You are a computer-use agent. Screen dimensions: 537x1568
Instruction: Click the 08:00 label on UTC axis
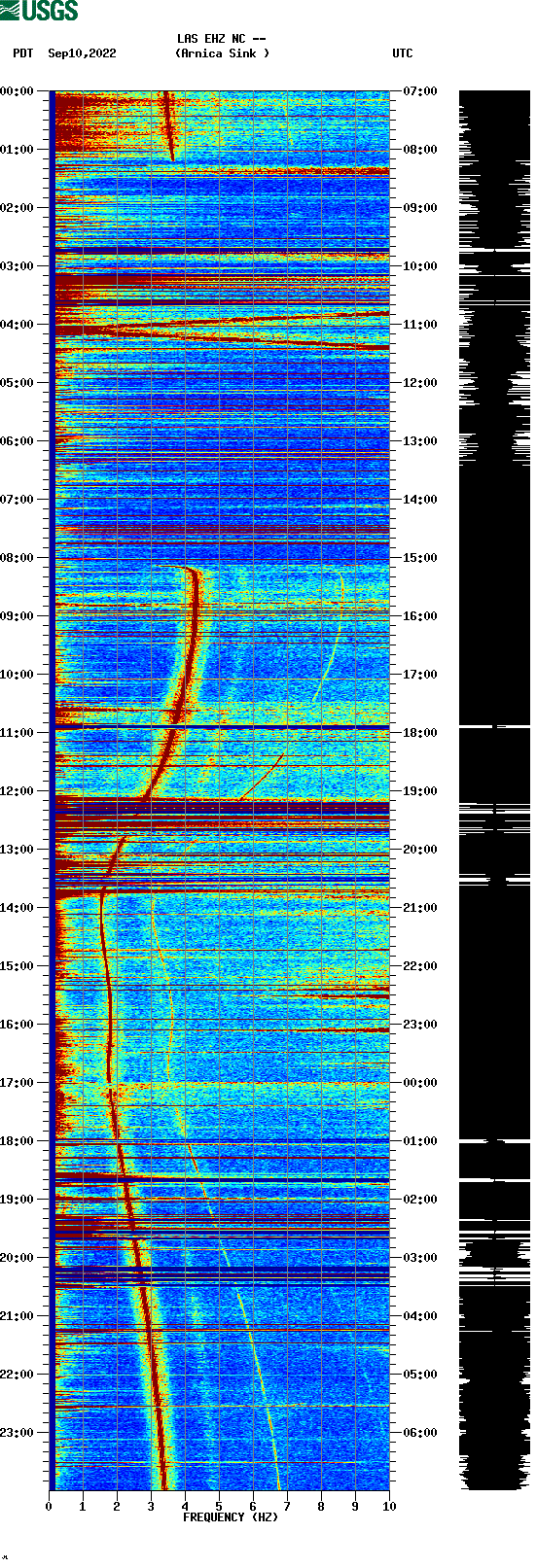420,150
